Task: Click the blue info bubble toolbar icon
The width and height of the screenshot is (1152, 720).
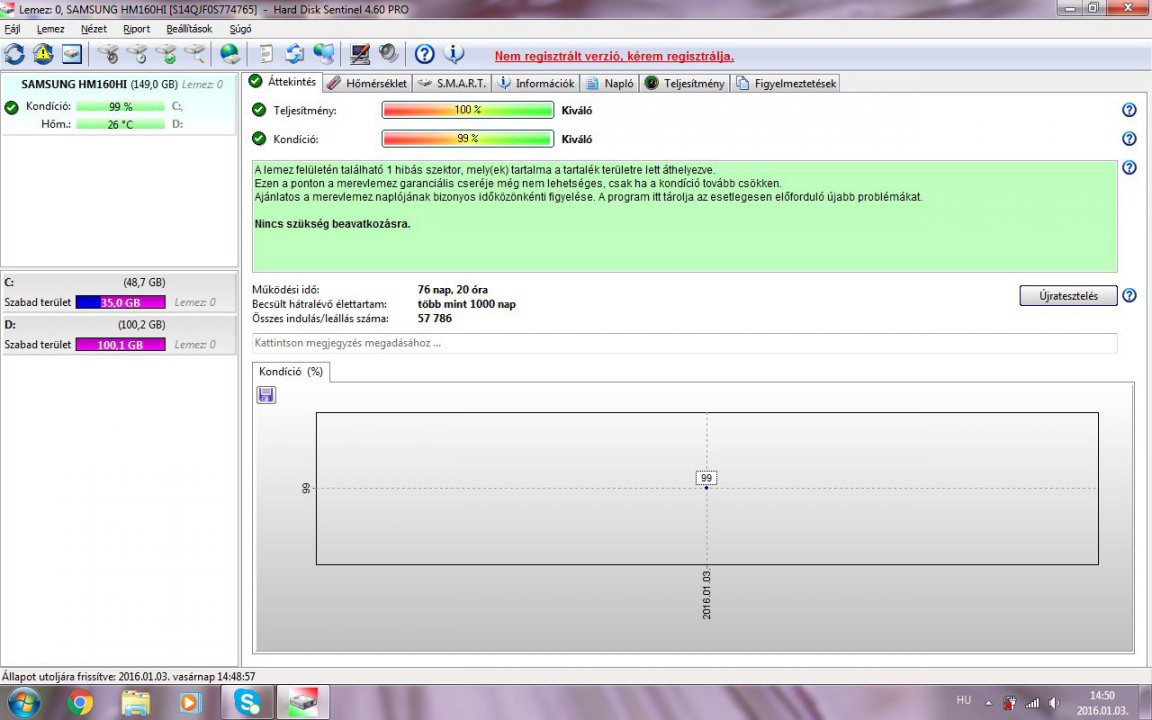Action: coord(454,54)
